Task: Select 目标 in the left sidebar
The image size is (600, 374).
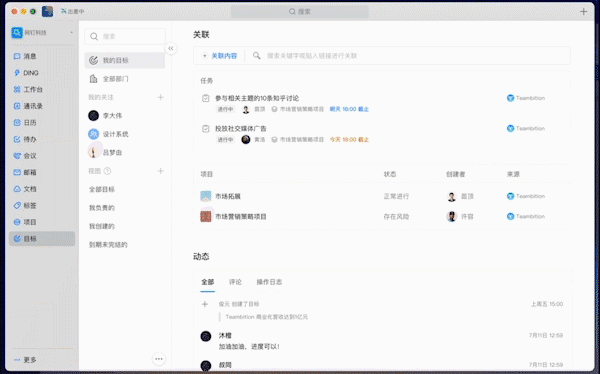Action: coord(42,238)
